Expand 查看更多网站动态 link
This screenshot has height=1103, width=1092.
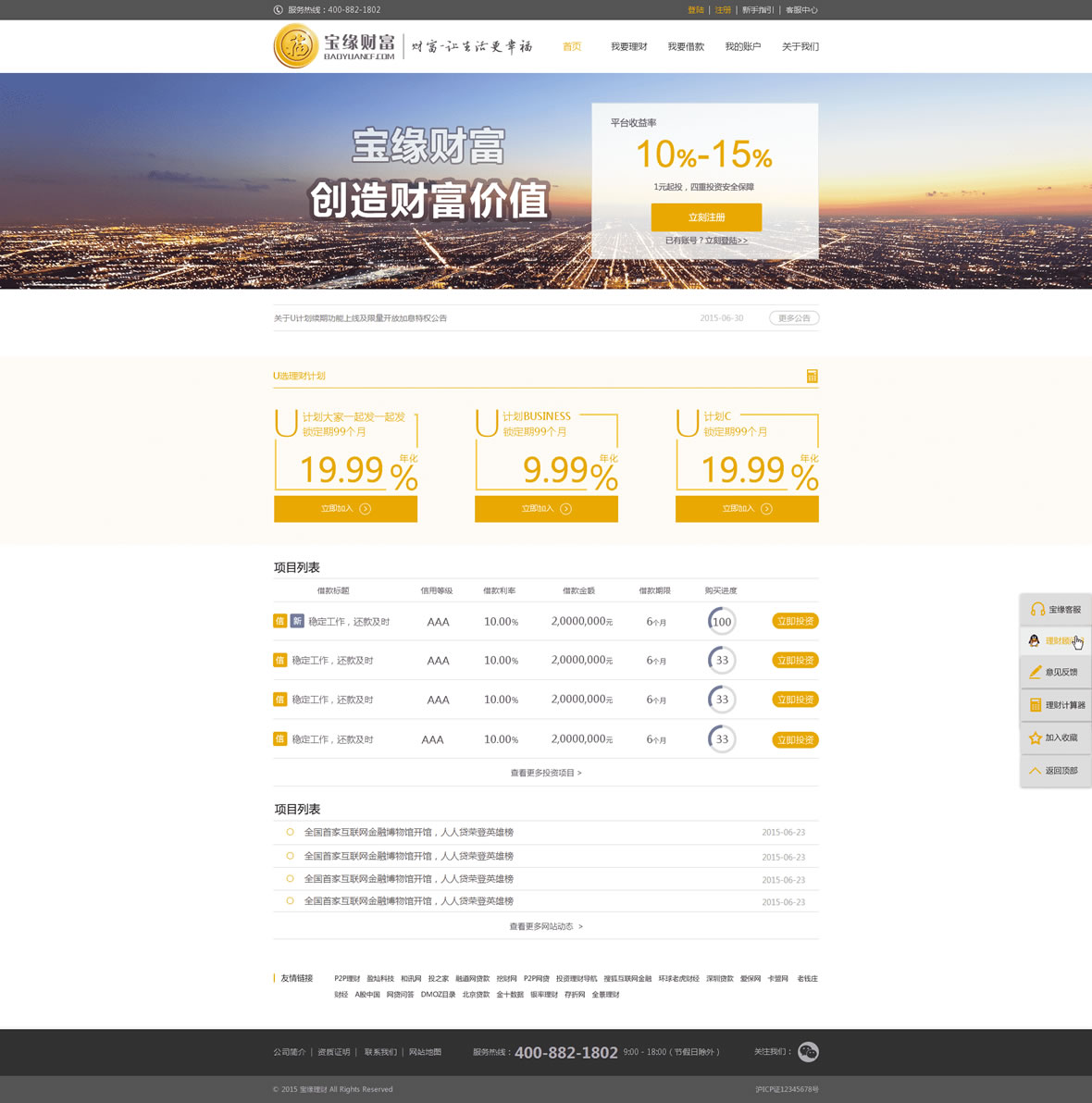pos(545,926)
